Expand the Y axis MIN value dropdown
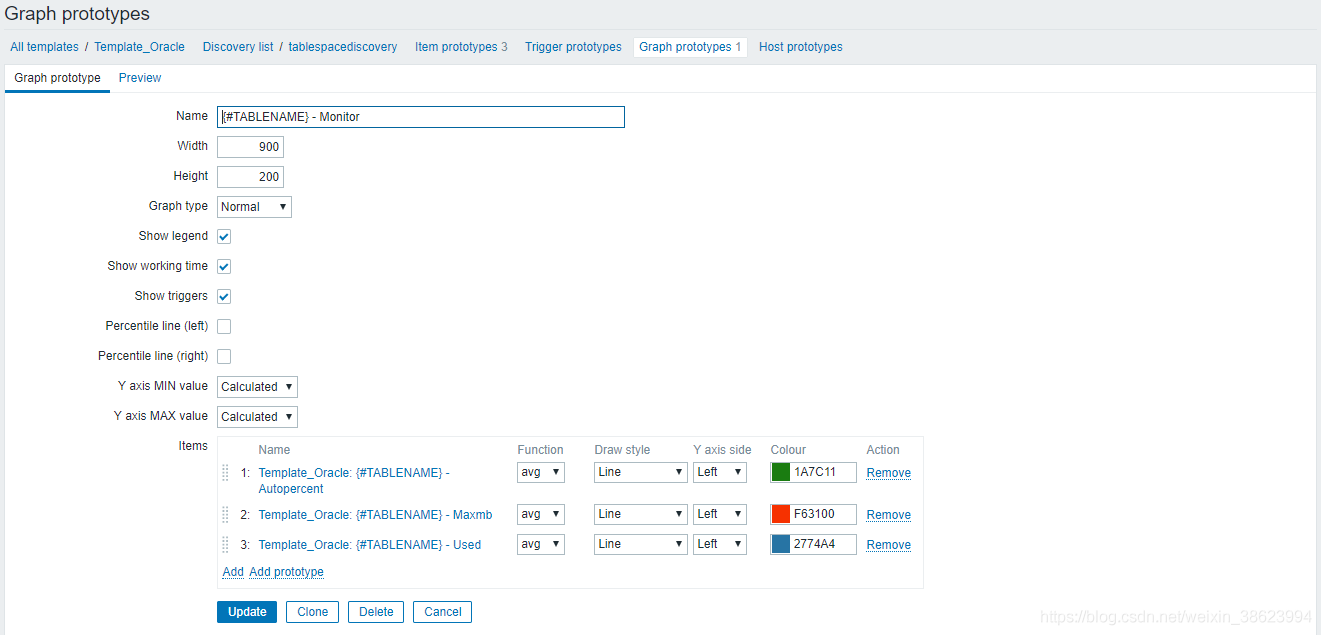The image size is (1321, 635). click(x=257, y=387)
